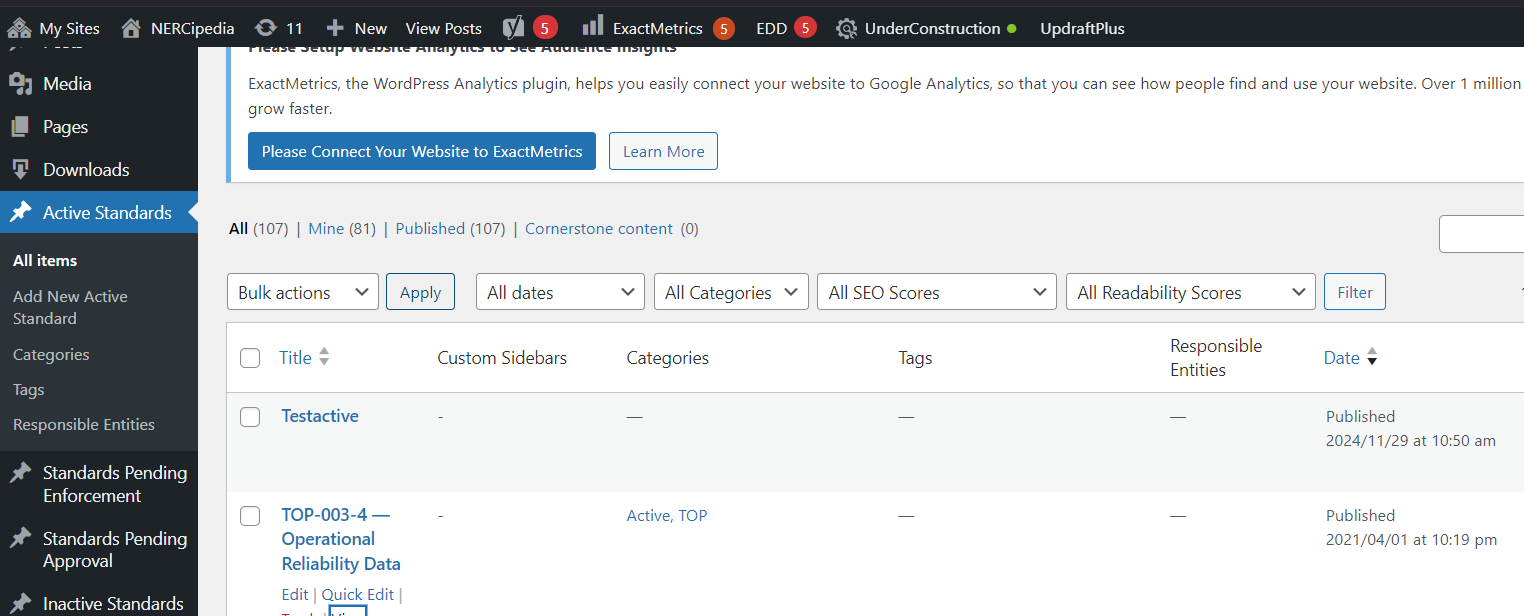The height and width of the screenshot is (616, 1524).
Task: Open the Bulk actions dropdown
Action: point(303,292)
